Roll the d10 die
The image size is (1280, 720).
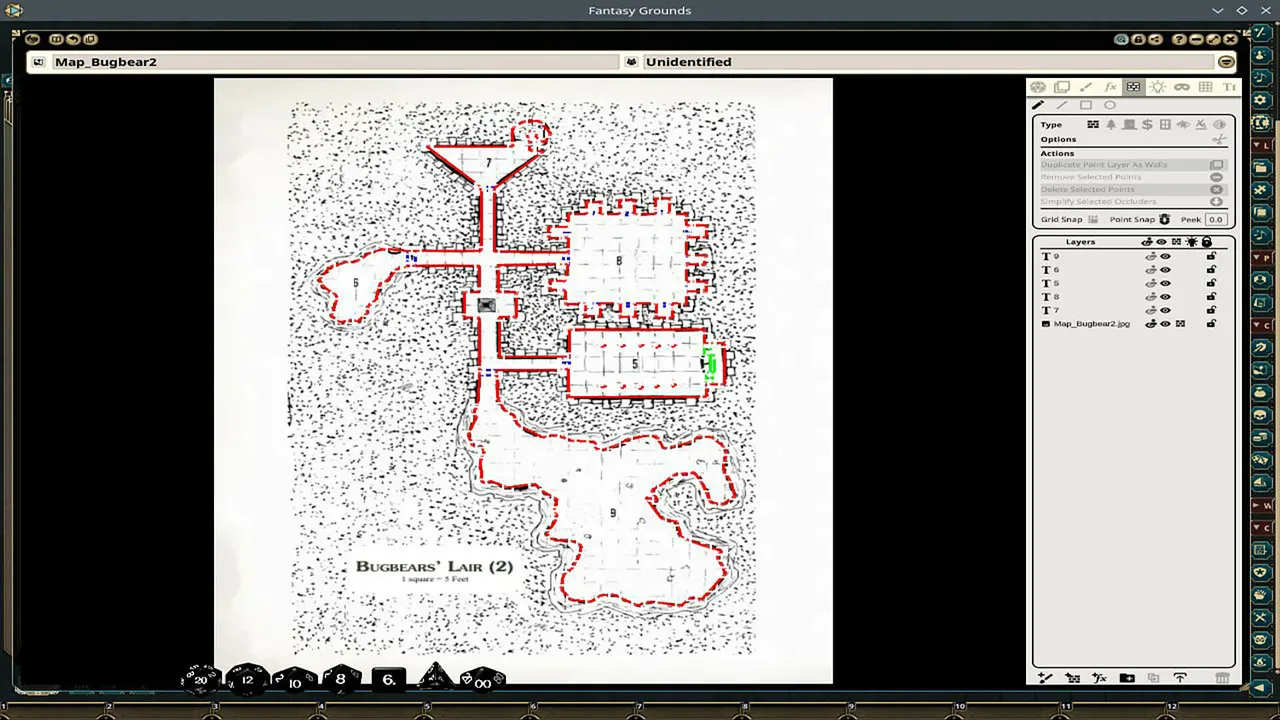point(294,681)
